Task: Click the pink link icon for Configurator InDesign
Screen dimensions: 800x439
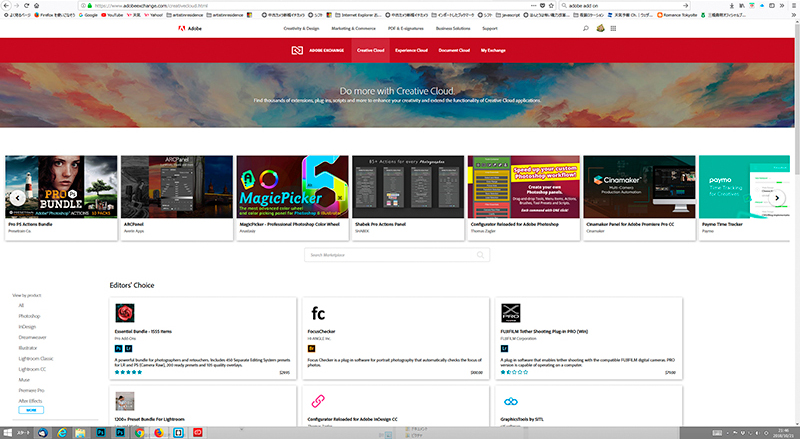Action: tap(318, 401)
